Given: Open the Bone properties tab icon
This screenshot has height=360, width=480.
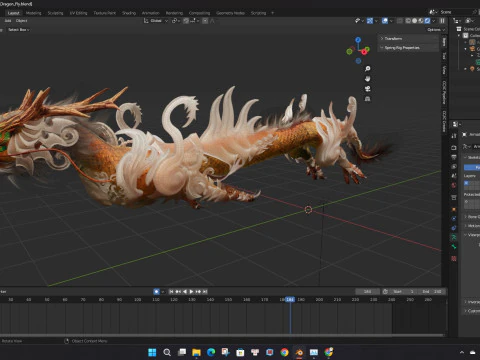Looking at the screenshot, I should click(454, 247).
